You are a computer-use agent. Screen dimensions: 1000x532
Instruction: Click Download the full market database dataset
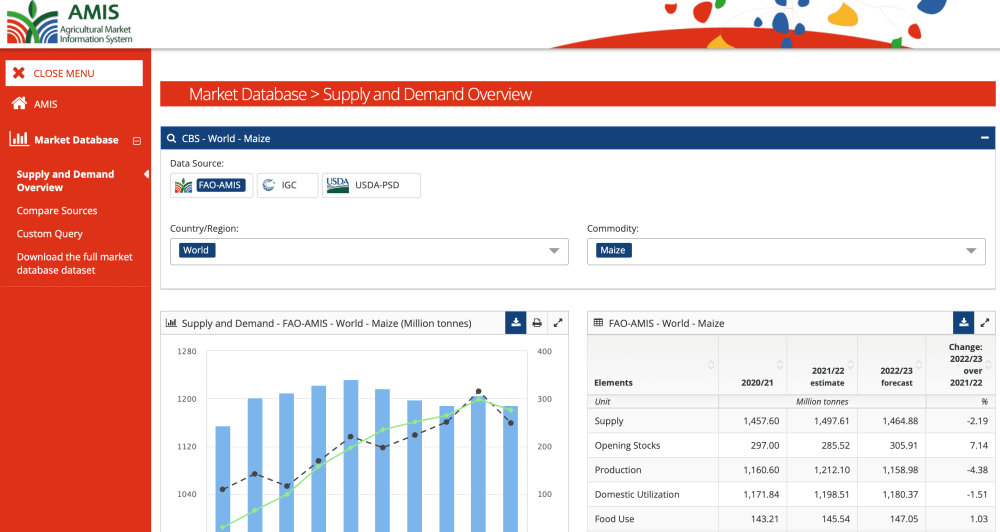pyautogui.click(x=74, y=263)
